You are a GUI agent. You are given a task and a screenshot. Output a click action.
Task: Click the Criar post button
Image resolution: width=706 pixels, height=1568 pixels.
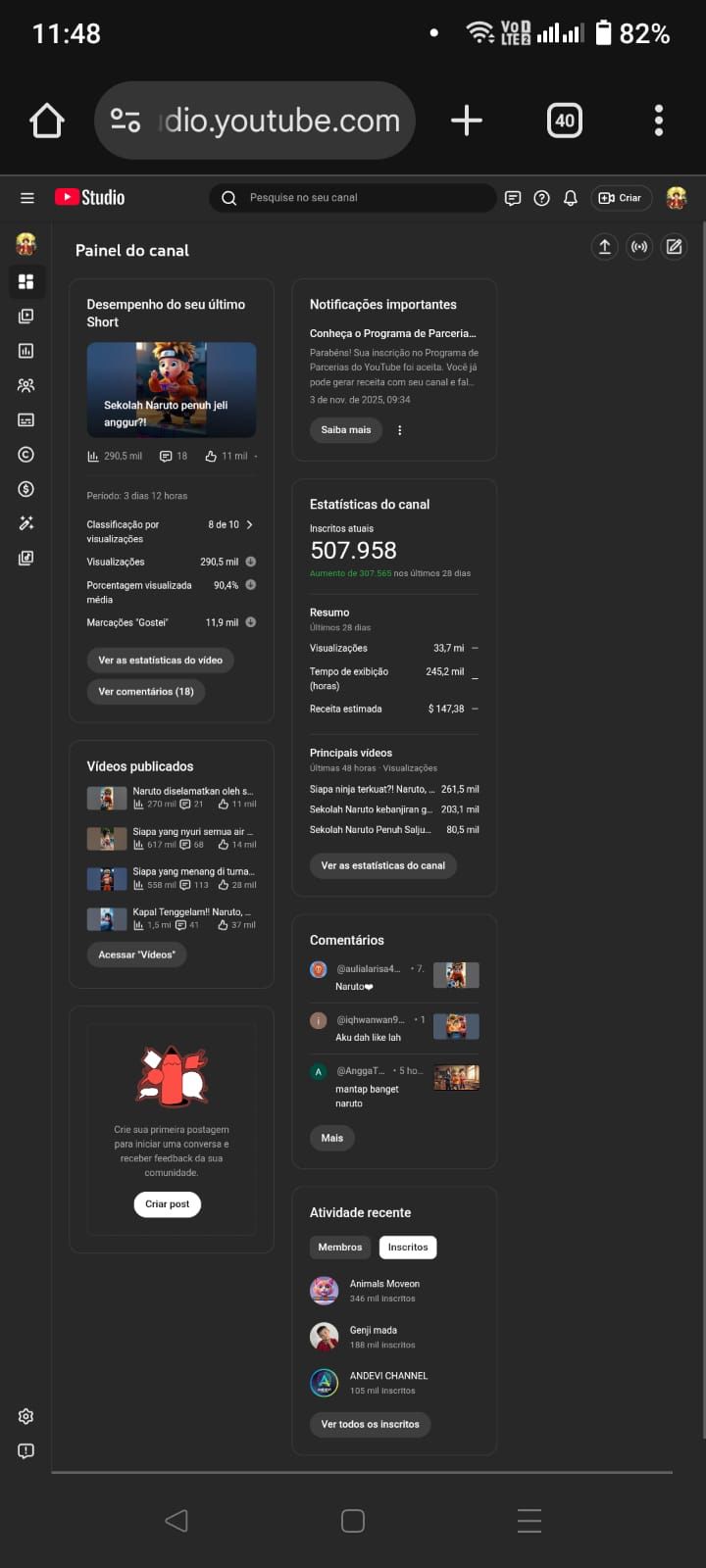[x=168, y=1204]
